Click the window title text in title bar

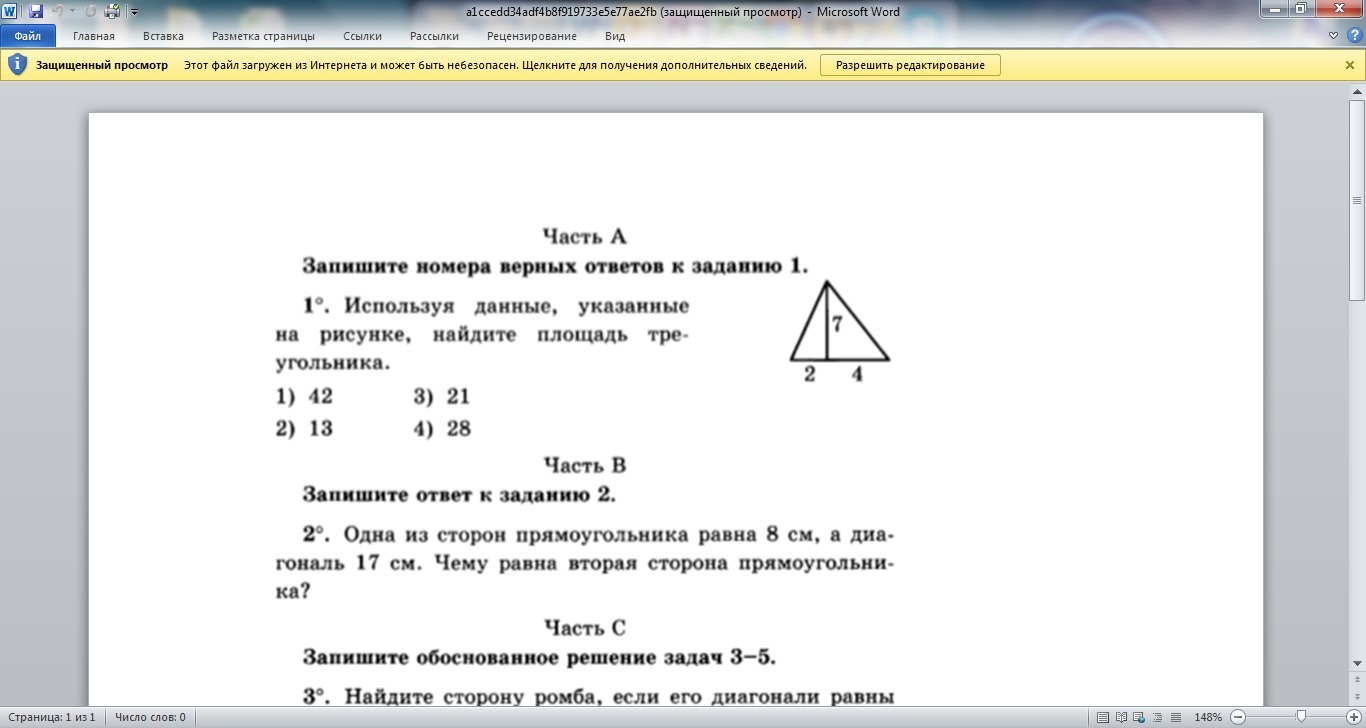683,12
